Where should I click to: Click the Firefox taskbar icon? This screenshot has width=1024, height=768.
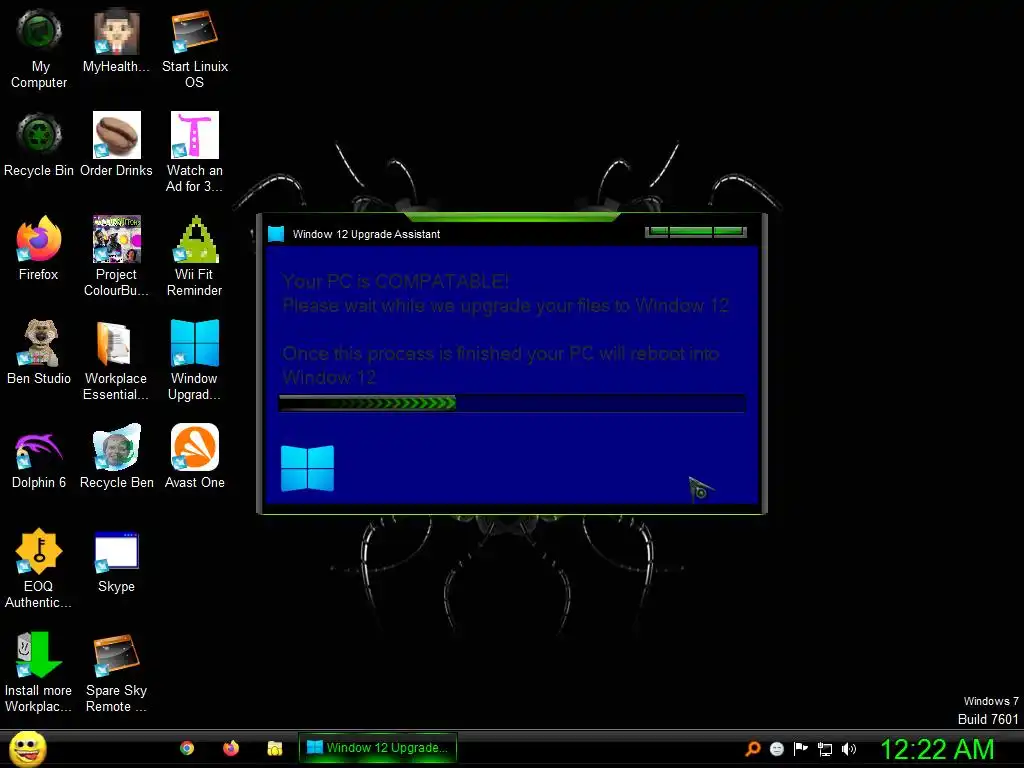coord(231,748)
